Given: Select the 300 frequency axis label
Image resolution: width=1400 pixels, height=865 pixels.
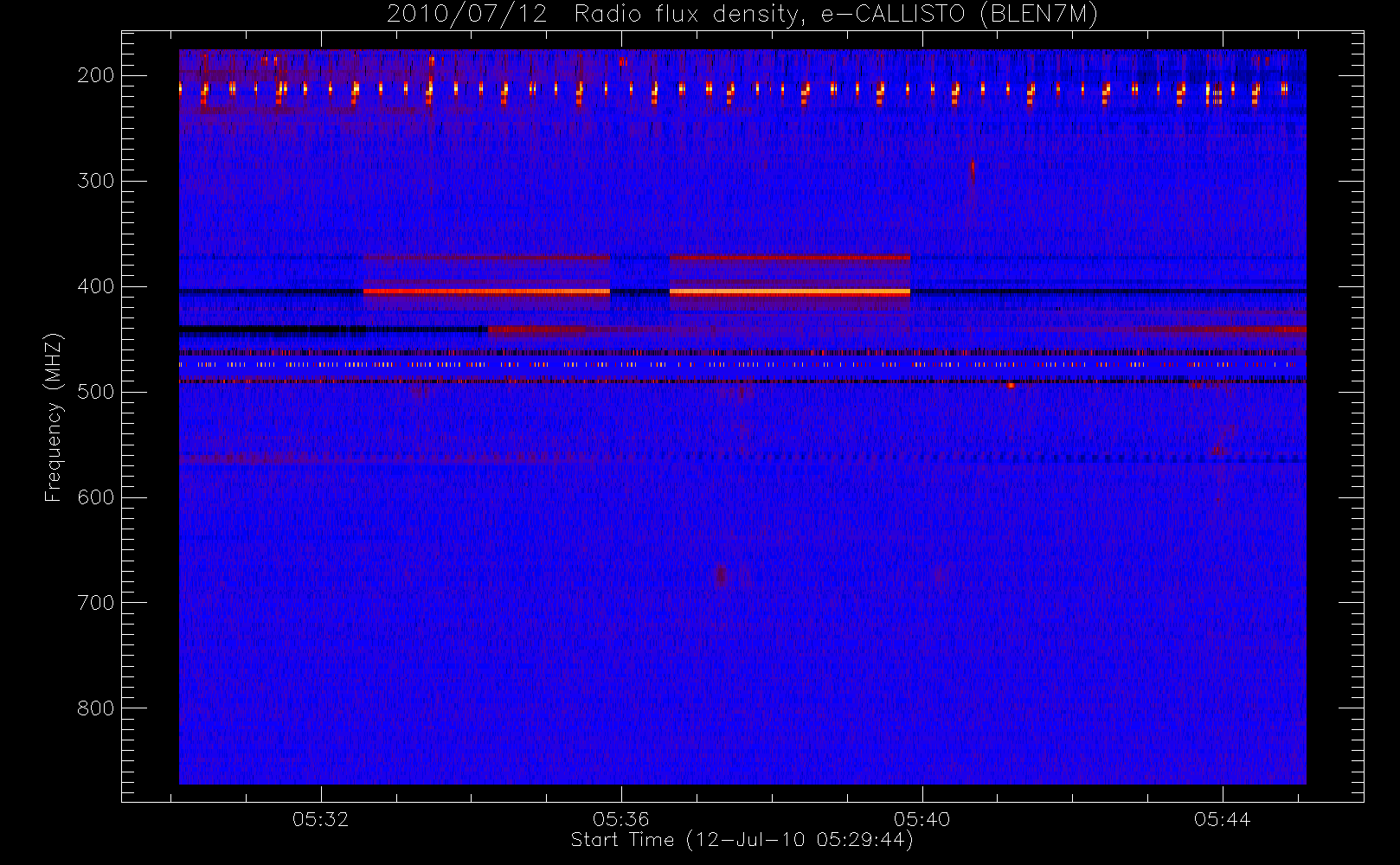Looking at the screenshot, I should click(x=95, y=181).
